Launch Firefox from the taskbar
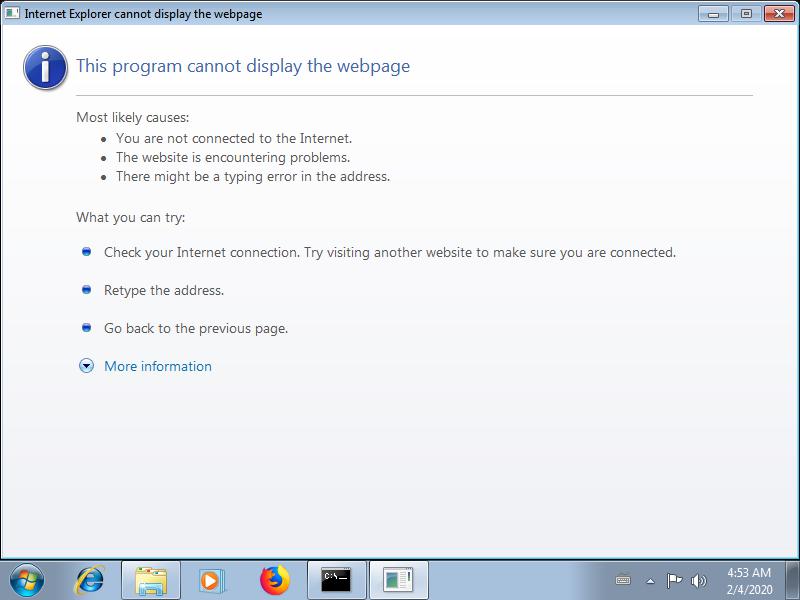 274,579
